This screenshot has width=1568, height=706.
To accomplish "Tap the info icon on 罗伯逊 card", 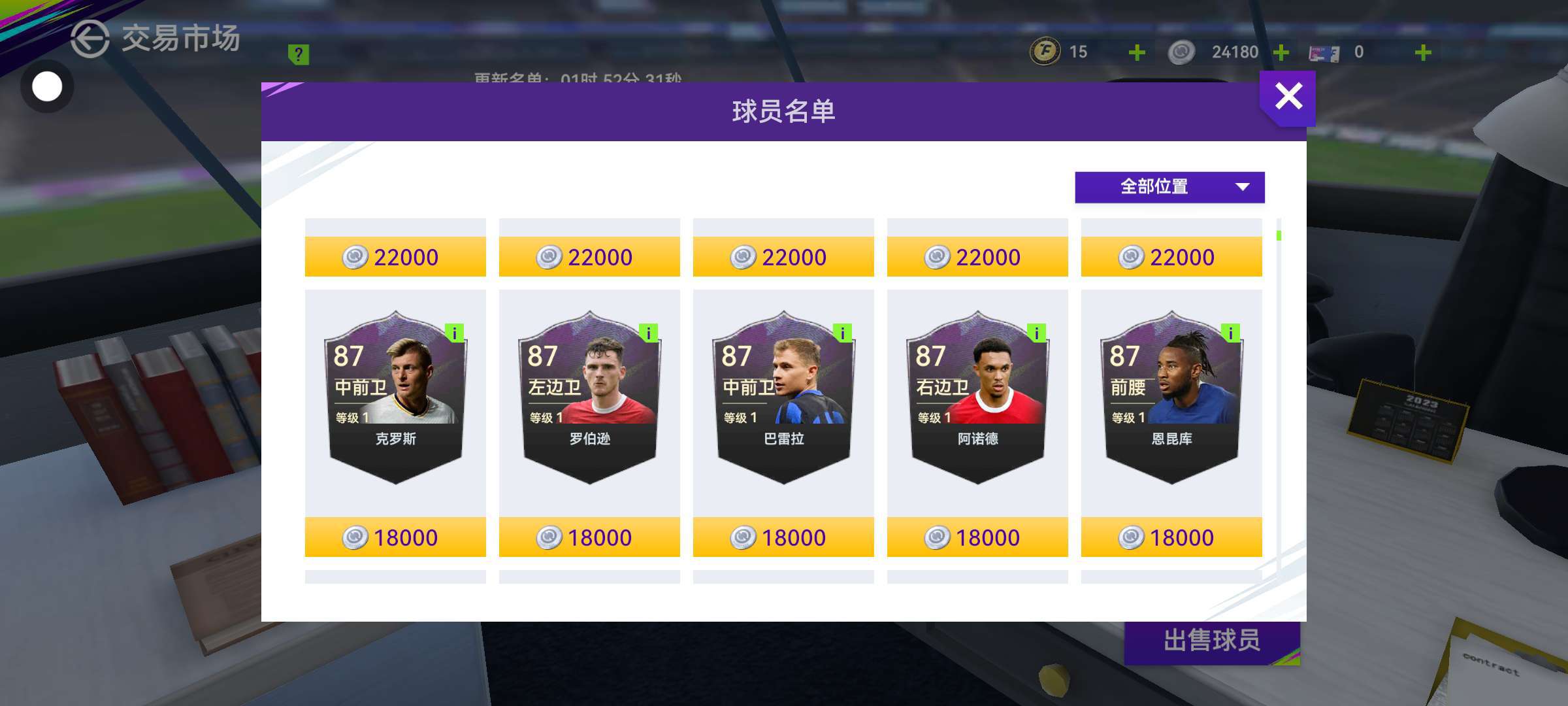I will [649, 333].
